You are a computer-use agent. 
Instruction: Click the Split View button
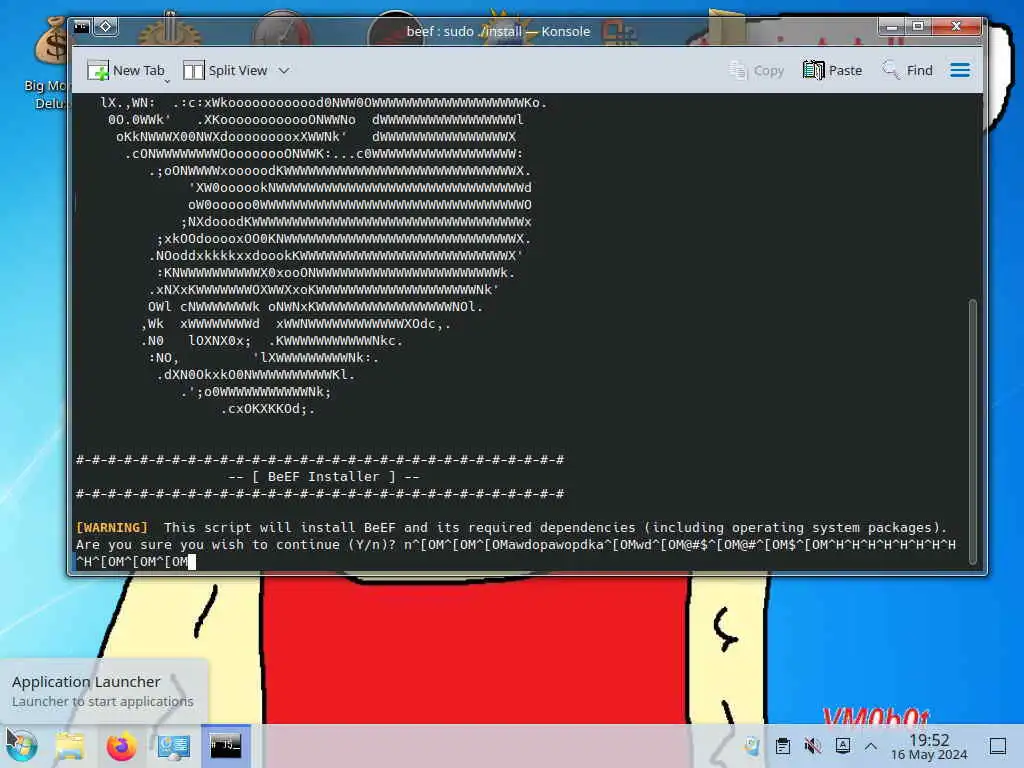point(225,70)
